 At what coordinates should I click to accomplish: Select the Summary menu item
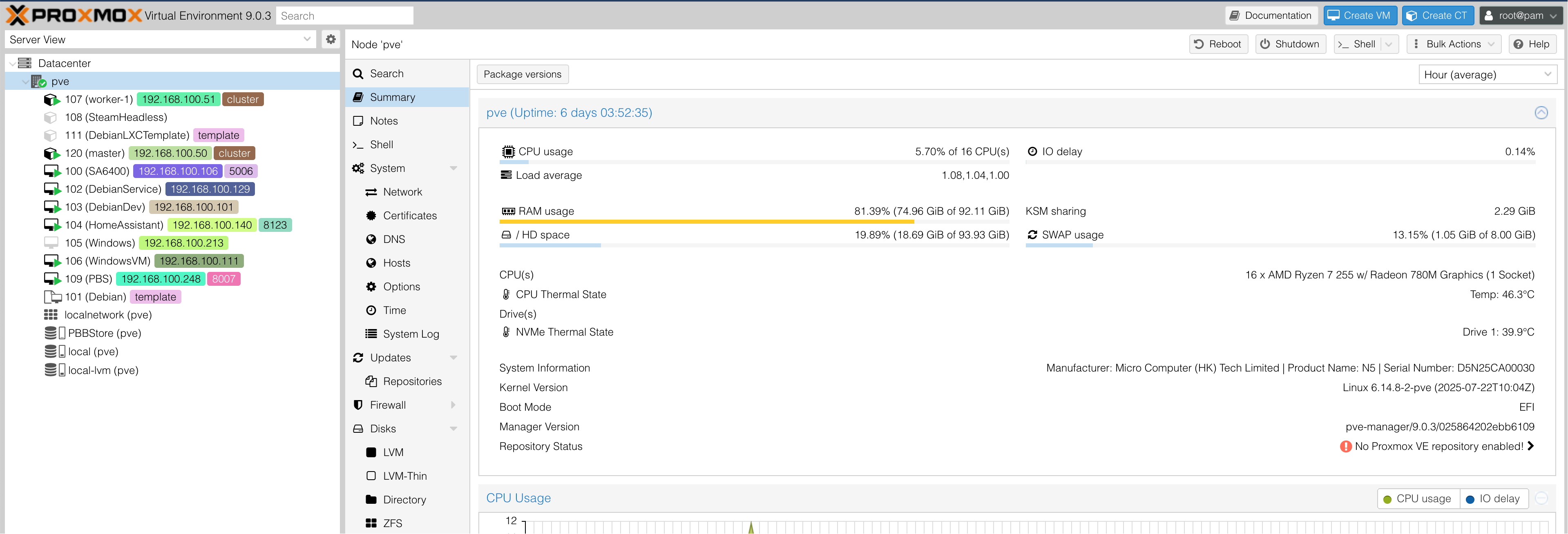pyautogui.click(x=407, y=97)
